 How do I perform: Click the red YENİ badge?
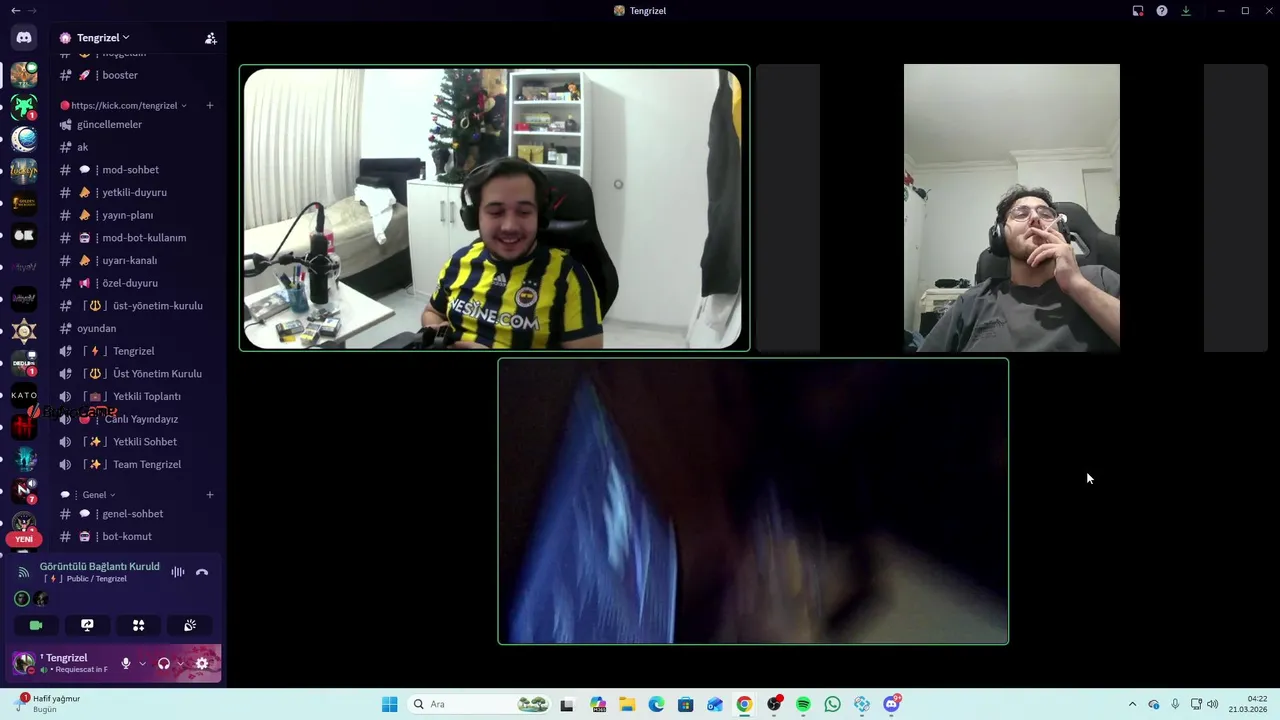click(24, 539)
